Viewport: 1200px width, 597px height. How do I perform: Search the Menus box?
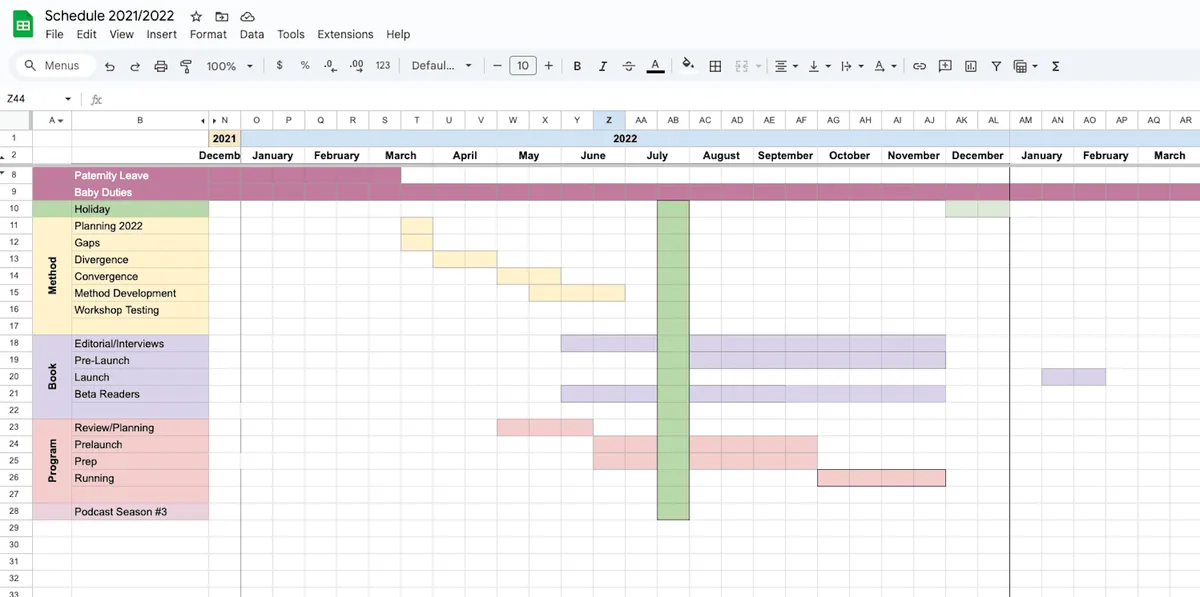point(55,66)
